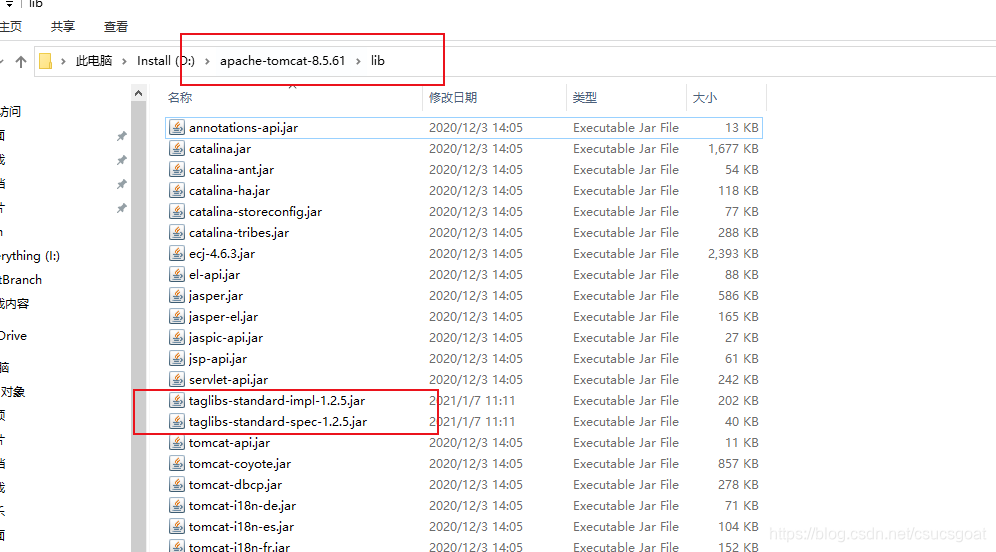This screenshot has height=552, width=996.
Task: Go up one folder with the up arrow
Action: (x=21, y=61)
